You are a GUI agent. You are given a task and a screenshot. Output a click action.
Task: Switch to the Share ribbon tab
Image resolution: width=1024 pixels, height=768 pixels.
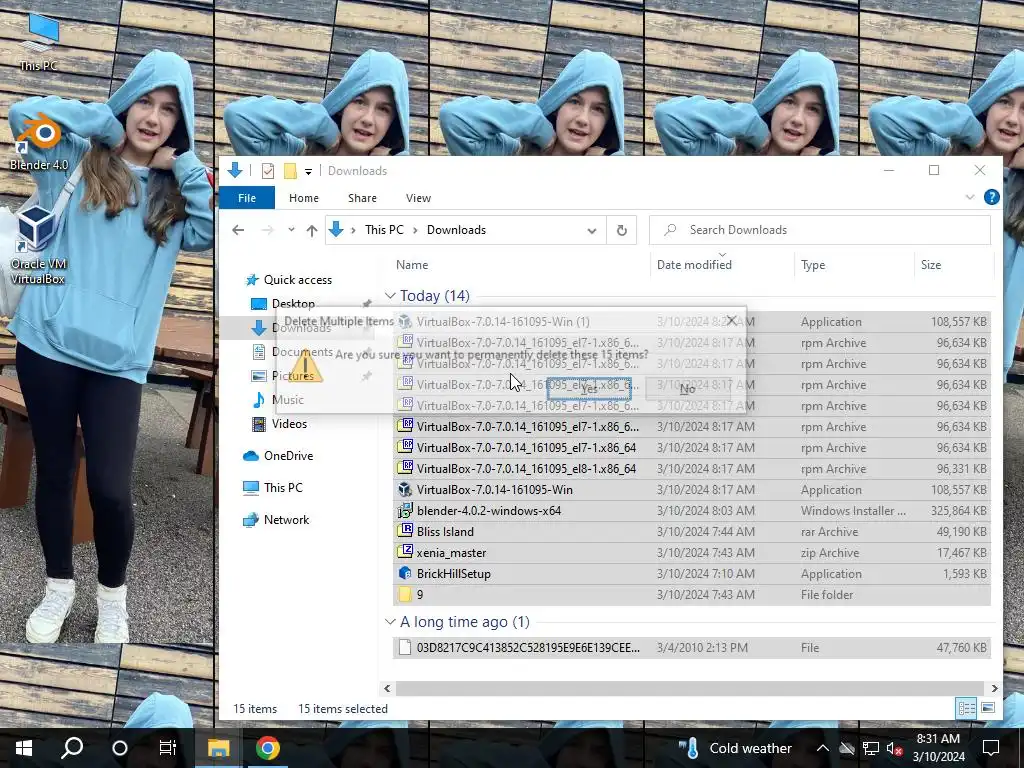click(362, 198)
